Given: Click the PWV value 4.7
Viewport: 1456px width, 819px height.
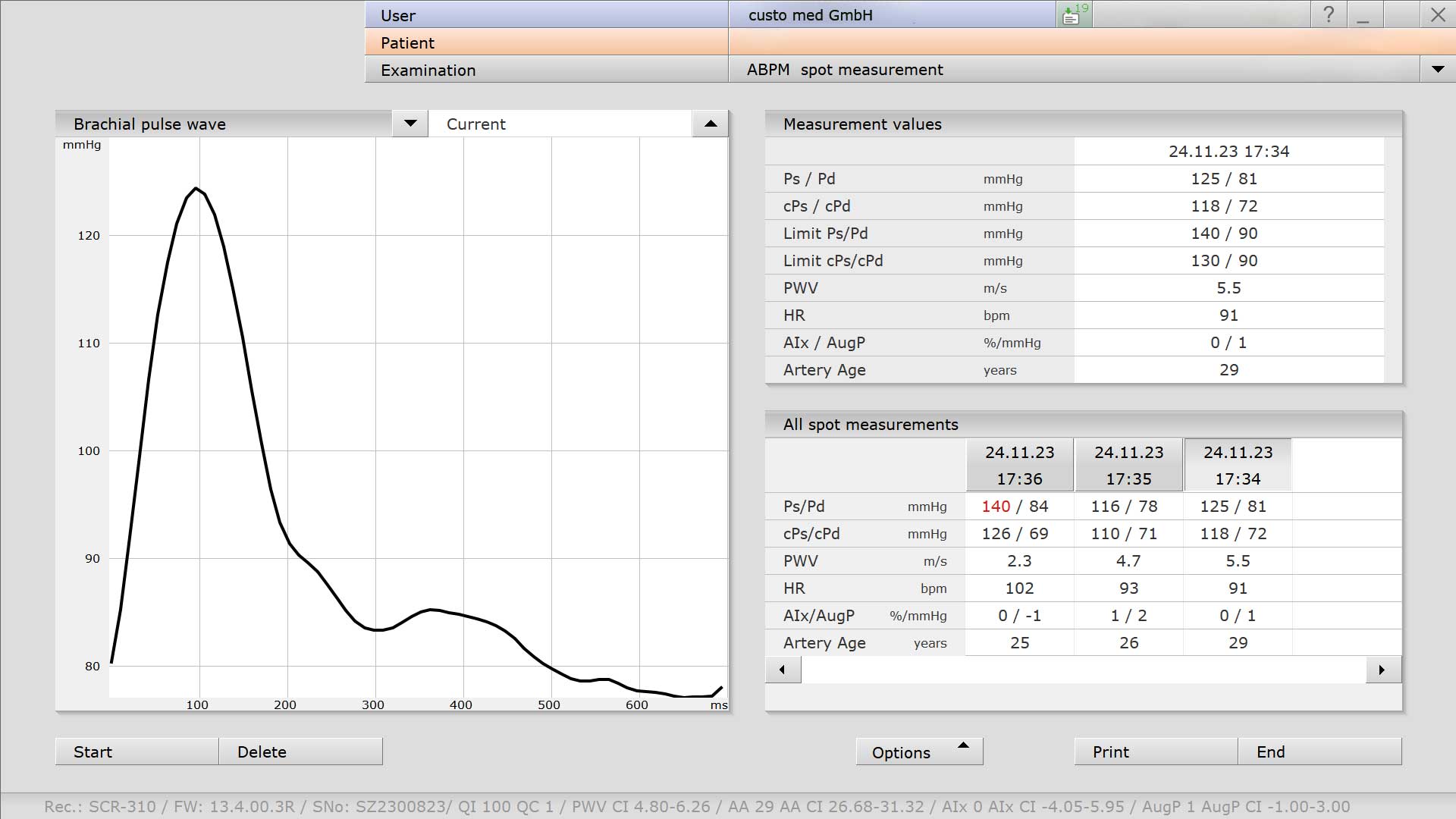Looking at the screenshot, I should [1128, 561].
